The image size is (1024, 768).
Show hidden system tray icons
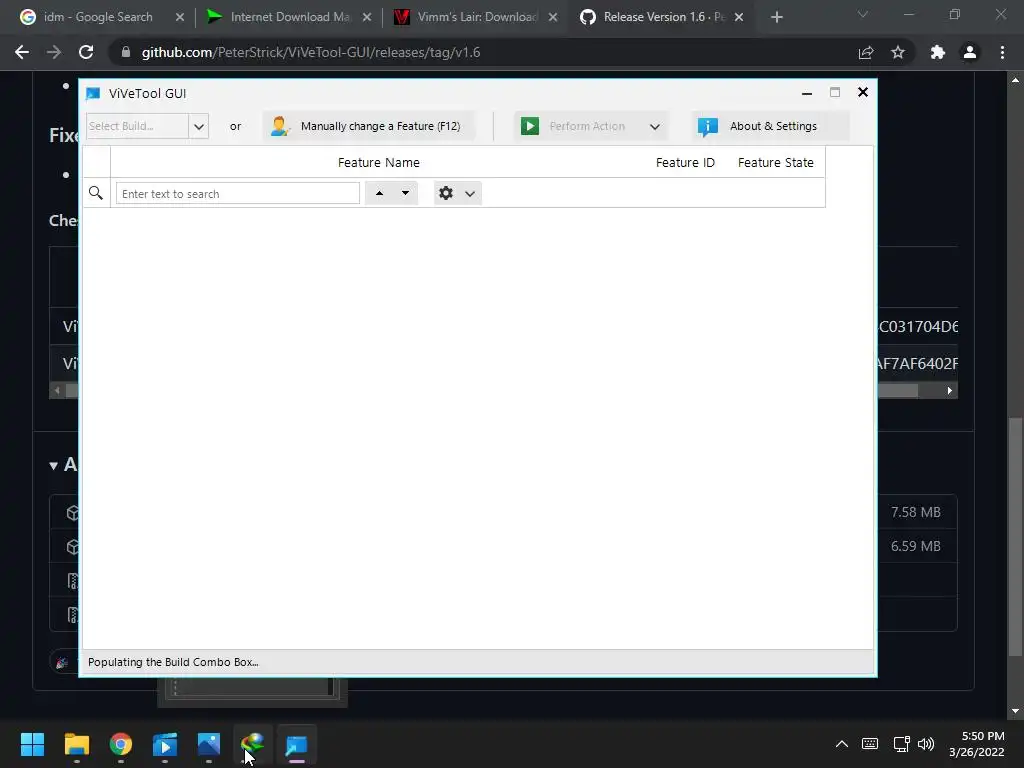click(x=842, y=744)
